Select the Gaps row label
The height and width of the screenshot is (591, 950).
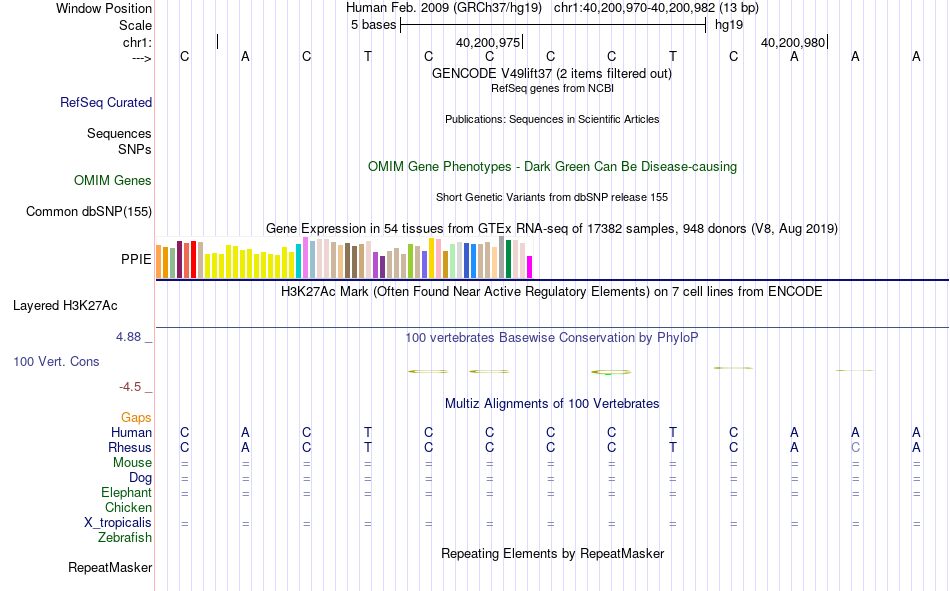click(136, 417)
